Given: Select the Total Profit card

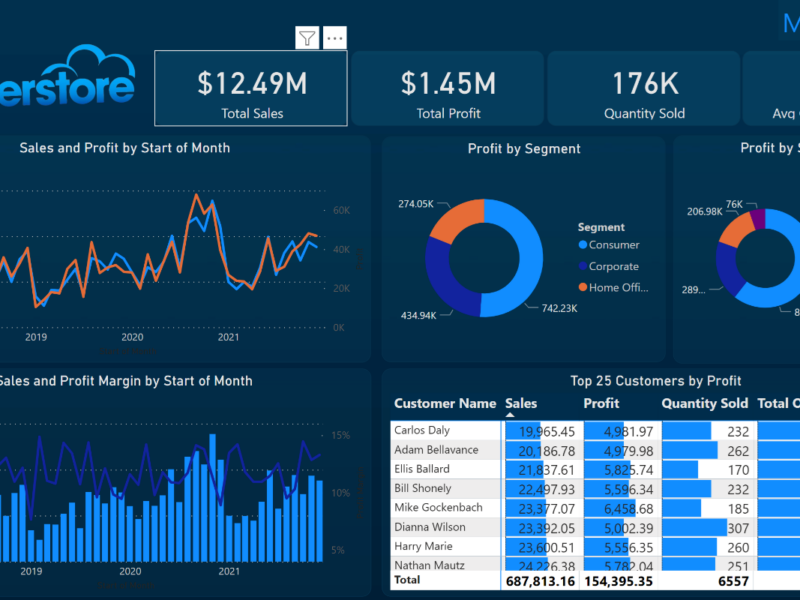Looking at the screenshot, I should pos(448,89).
